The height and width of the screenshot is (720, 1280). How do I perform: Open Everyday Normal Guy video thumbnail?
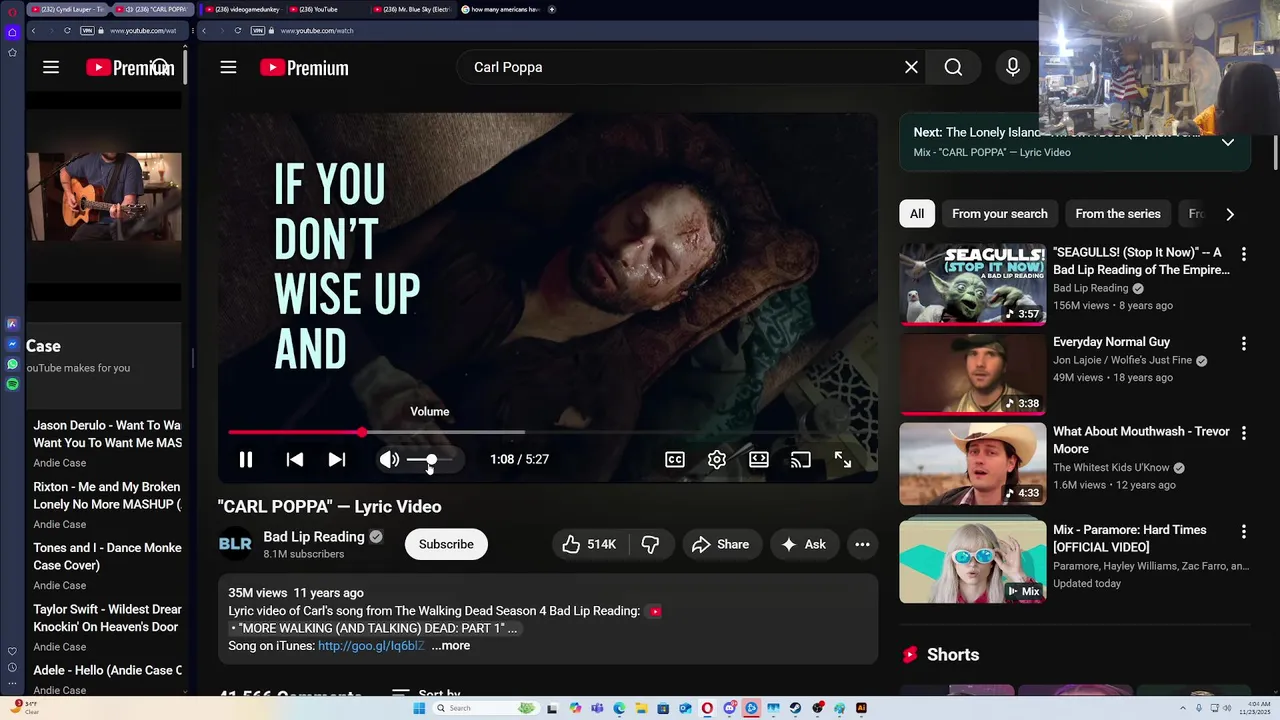coord(973,374)
